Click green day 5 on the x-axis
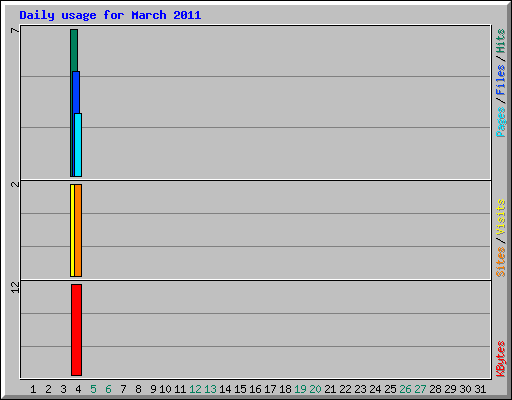 click(93, 389)
